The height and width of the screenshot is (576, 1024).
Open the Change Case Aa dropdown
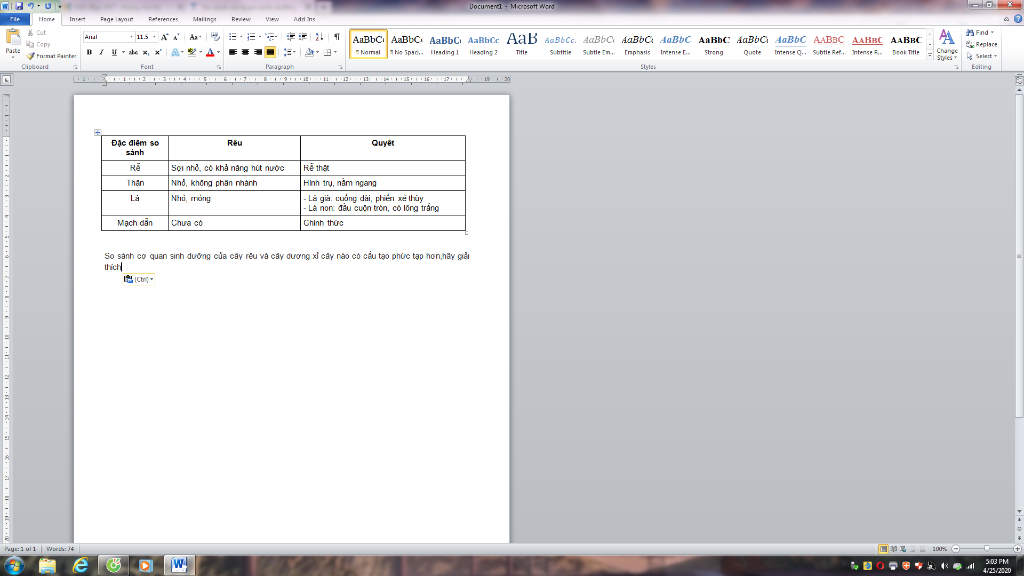195,37
